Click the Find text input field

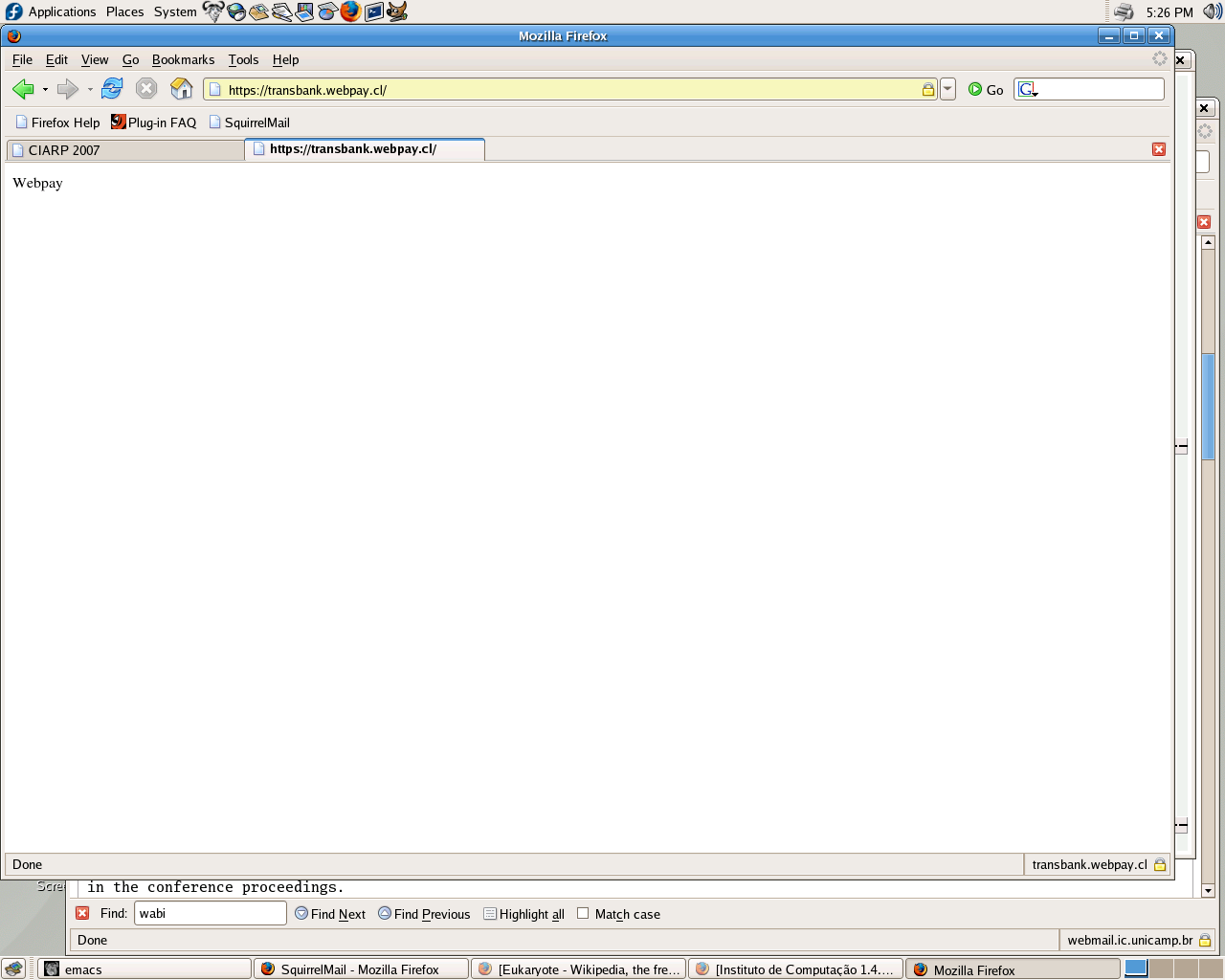click(211, 913)
